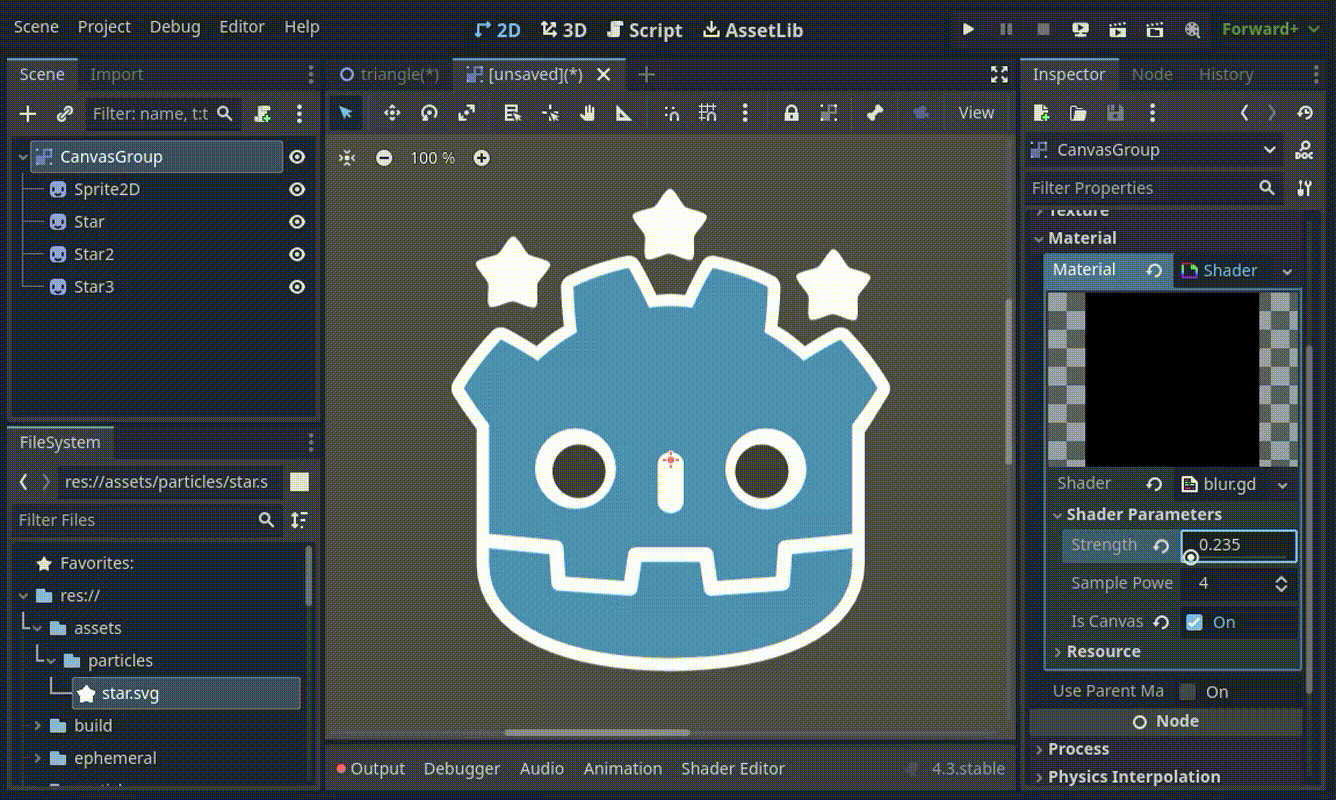Select the Select Mode arrow tool
The height and width of the screenshot is (800, 1336).
click(346, 113)
